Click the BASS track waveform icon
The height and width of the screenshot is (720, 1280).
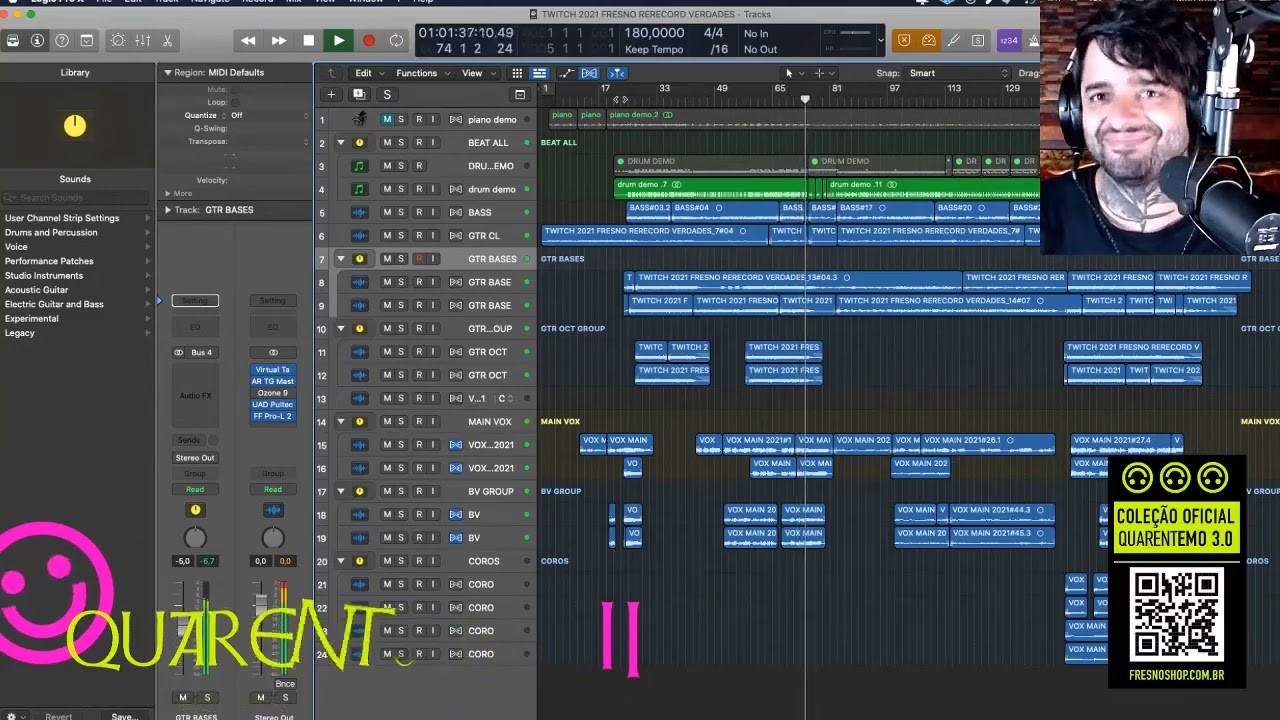point(359,212)
